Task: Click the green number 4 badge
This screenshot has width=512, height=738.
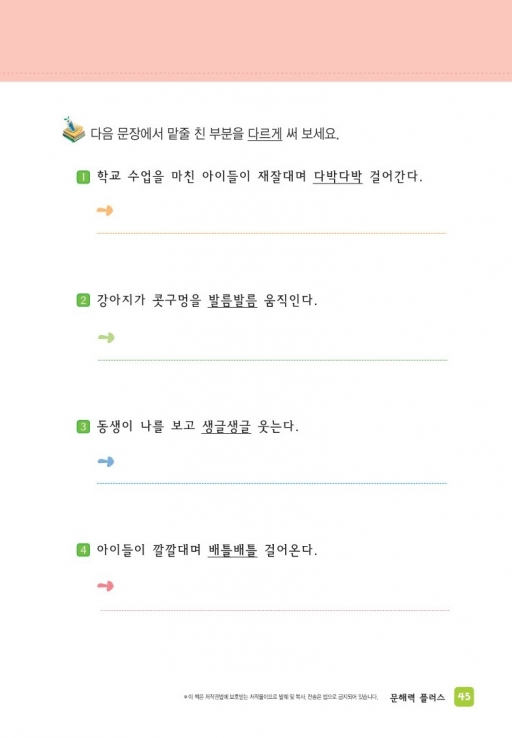Action: (83, 550)
